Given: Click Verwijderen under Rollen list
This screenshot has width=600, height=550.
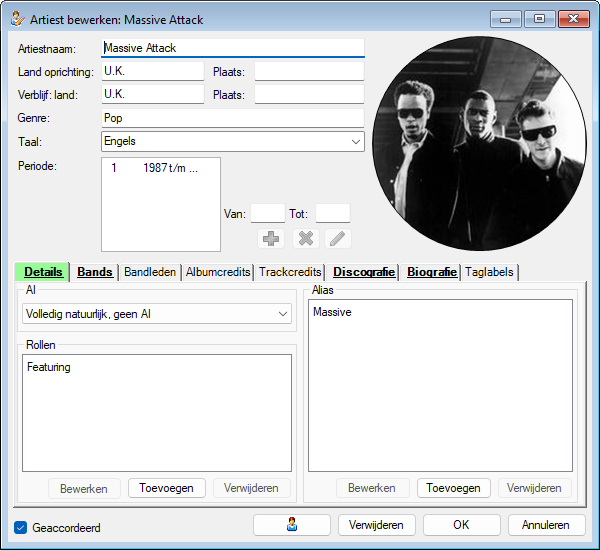Looking at the screenshot, I should [x=251, y=488].
